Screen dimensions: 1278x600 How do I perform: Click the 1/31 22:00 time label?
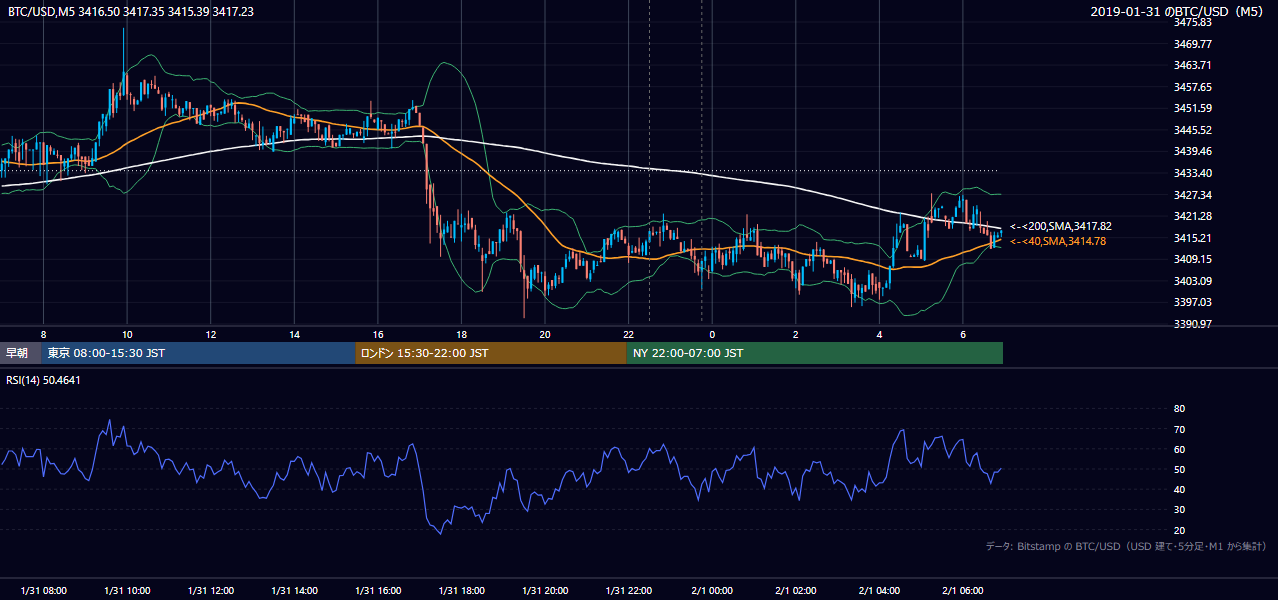(629, 590)
